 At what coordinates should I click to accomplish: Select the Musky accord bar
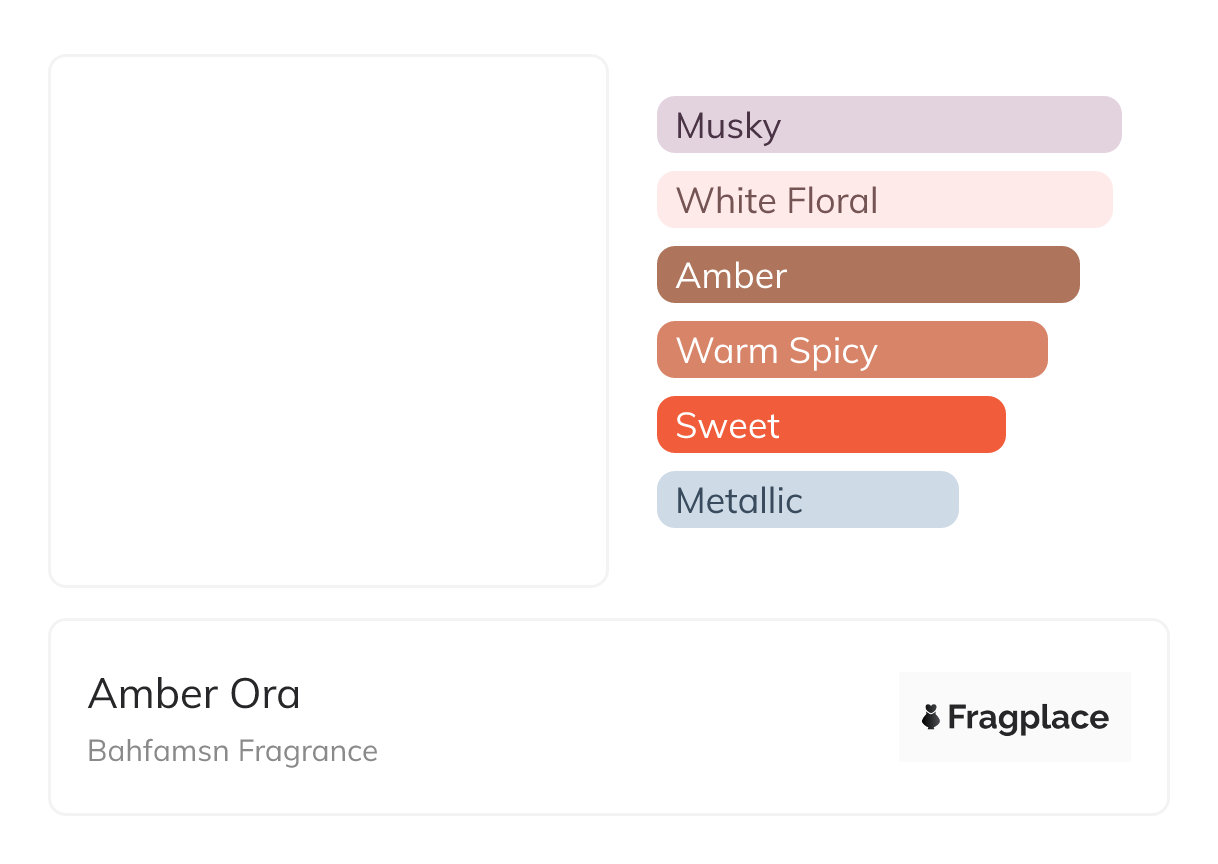[889, 125]
